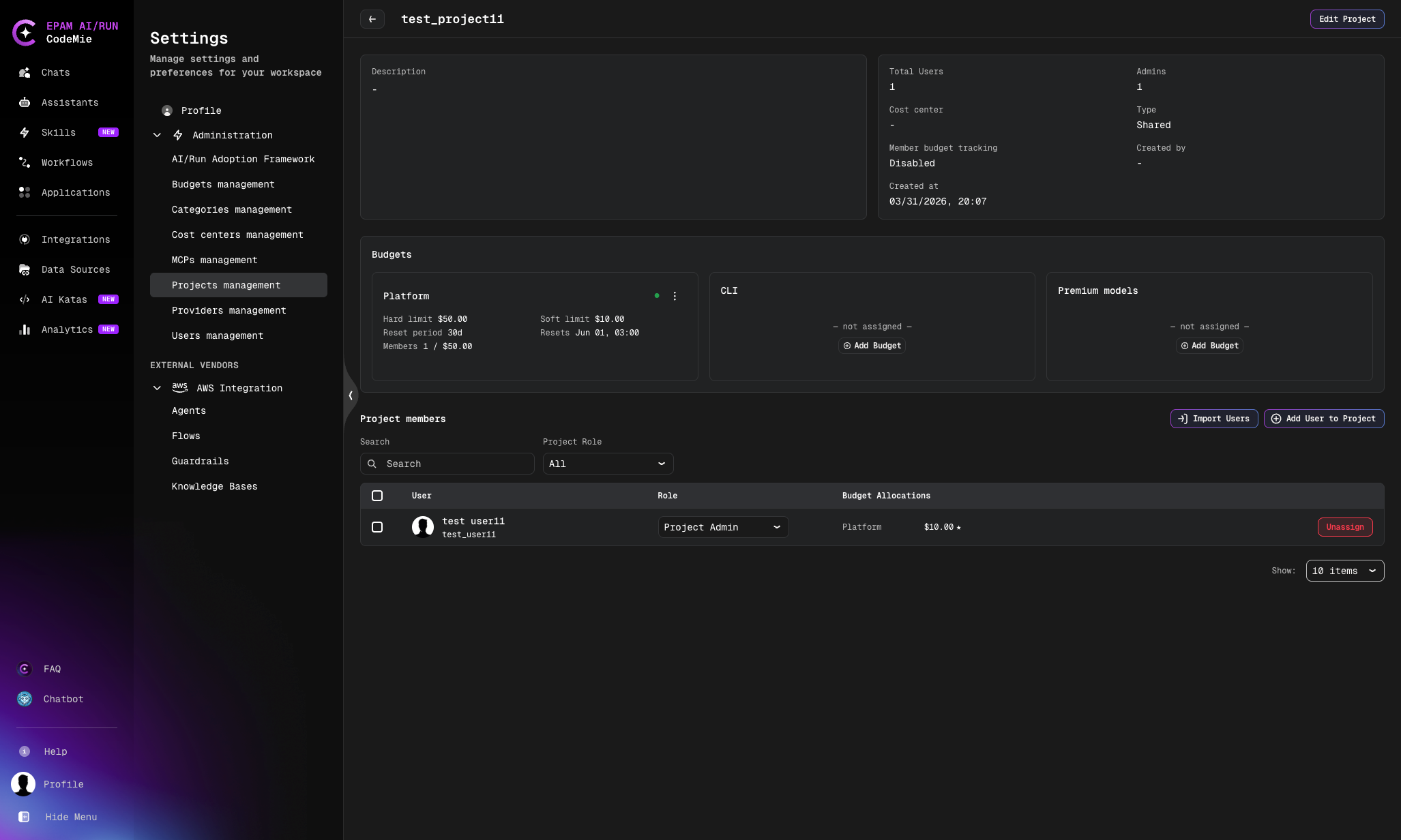The height and width of the screenshot is (840, 1401).
Task: Open Knowledge Bases page
Action: click(x=215, y=486)
